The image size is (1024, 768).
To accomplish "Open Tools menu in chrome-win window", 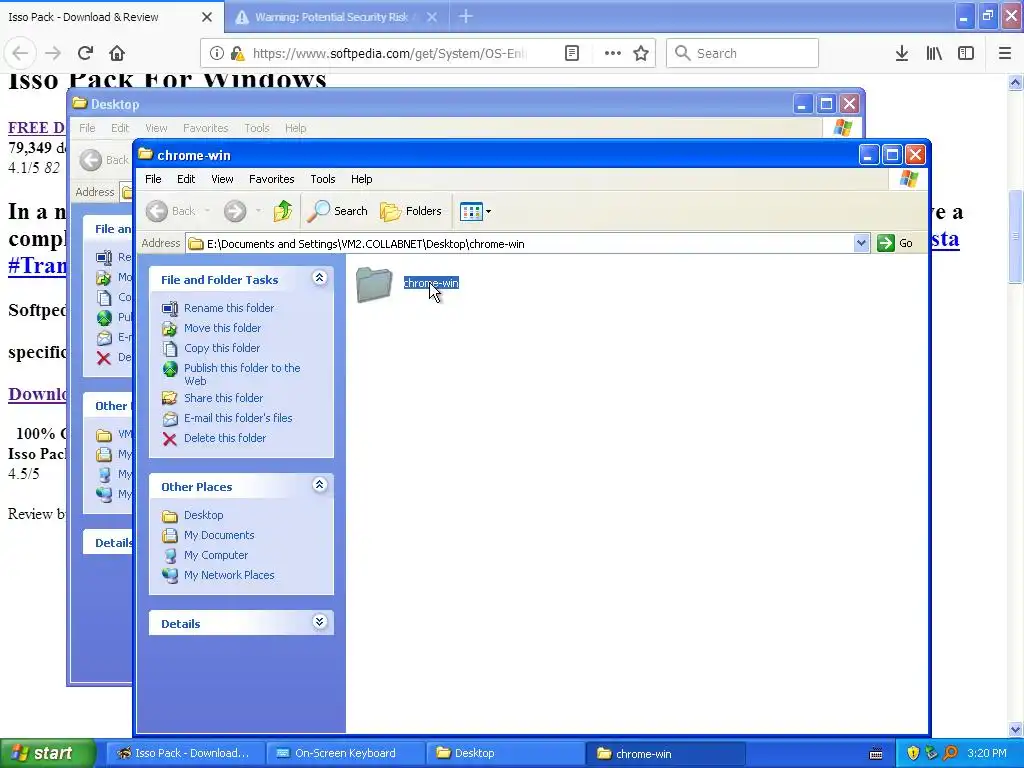I will pos(323,179).
